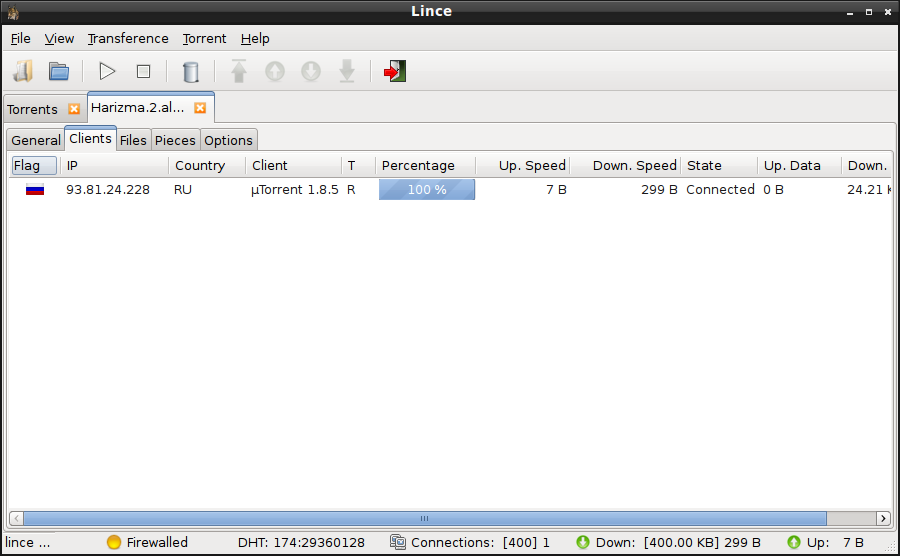The height and width of the screenshot is (556, 900).
Task: Click the scrollbar right arrow
Action: point(883,519)
